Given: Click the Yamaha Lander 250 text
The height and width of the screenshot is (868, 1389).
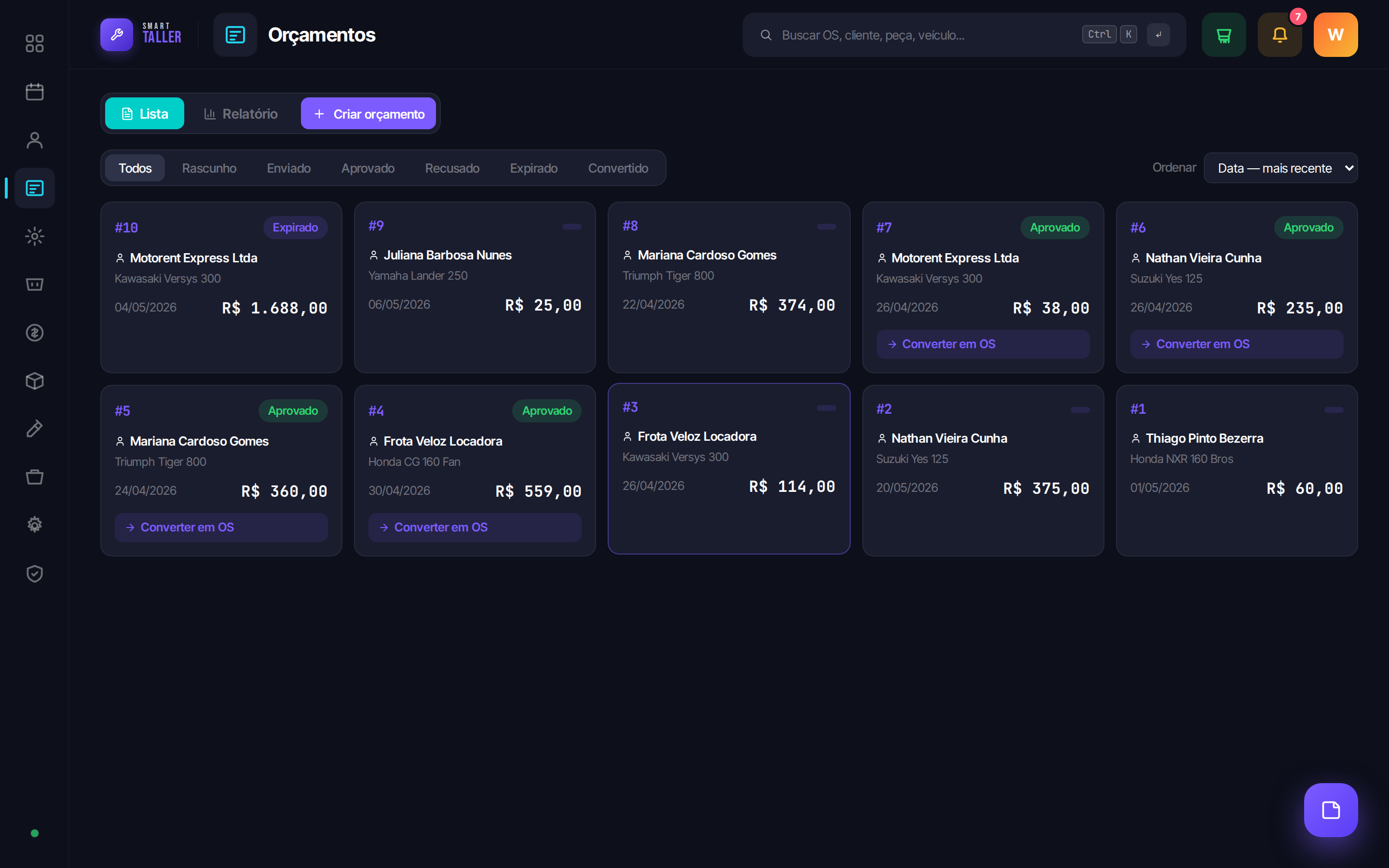Looking at the screenshot, I should click(x=418, y=275).
